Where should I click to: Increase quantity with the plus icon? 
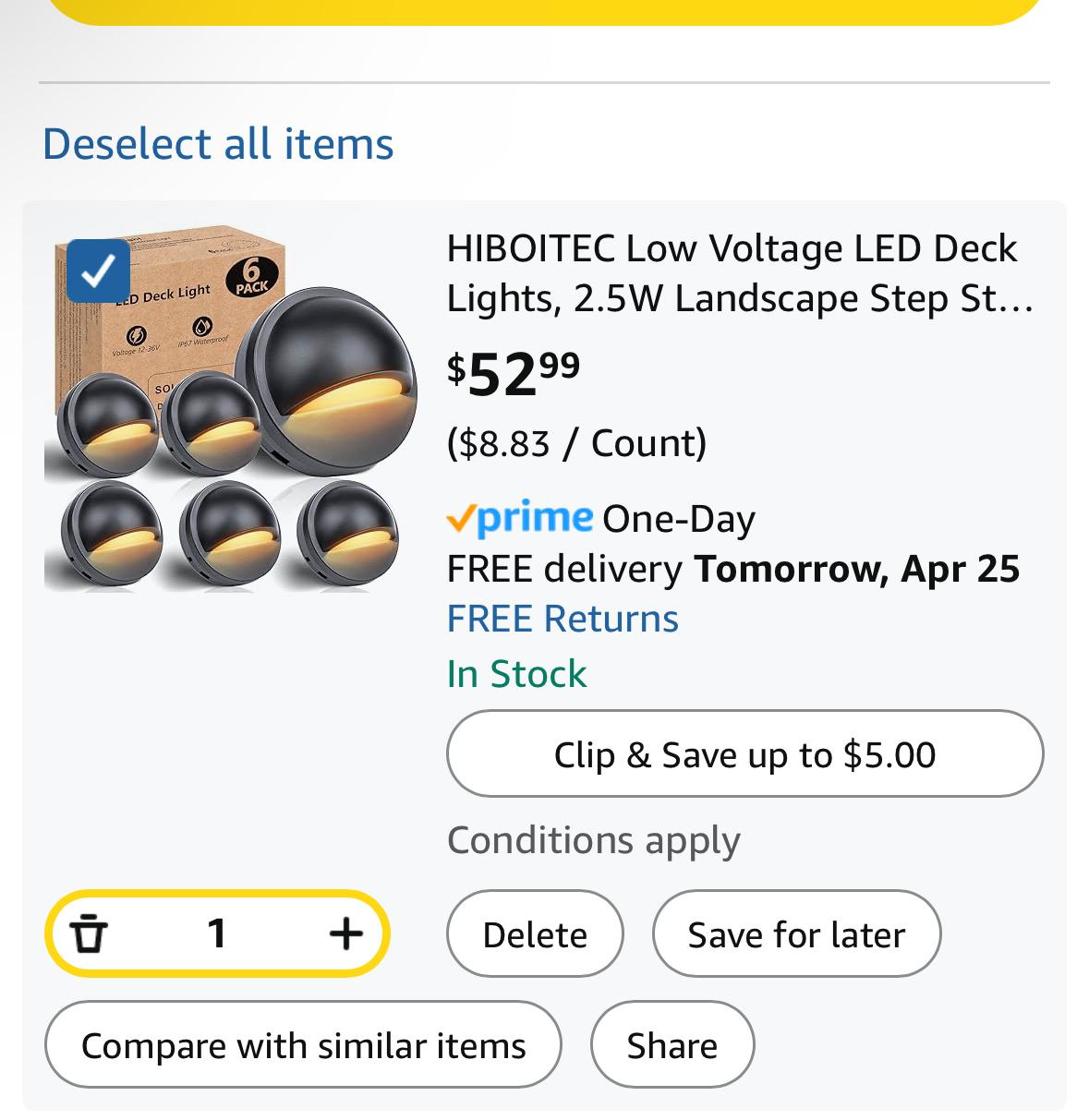tap(345, 933)
